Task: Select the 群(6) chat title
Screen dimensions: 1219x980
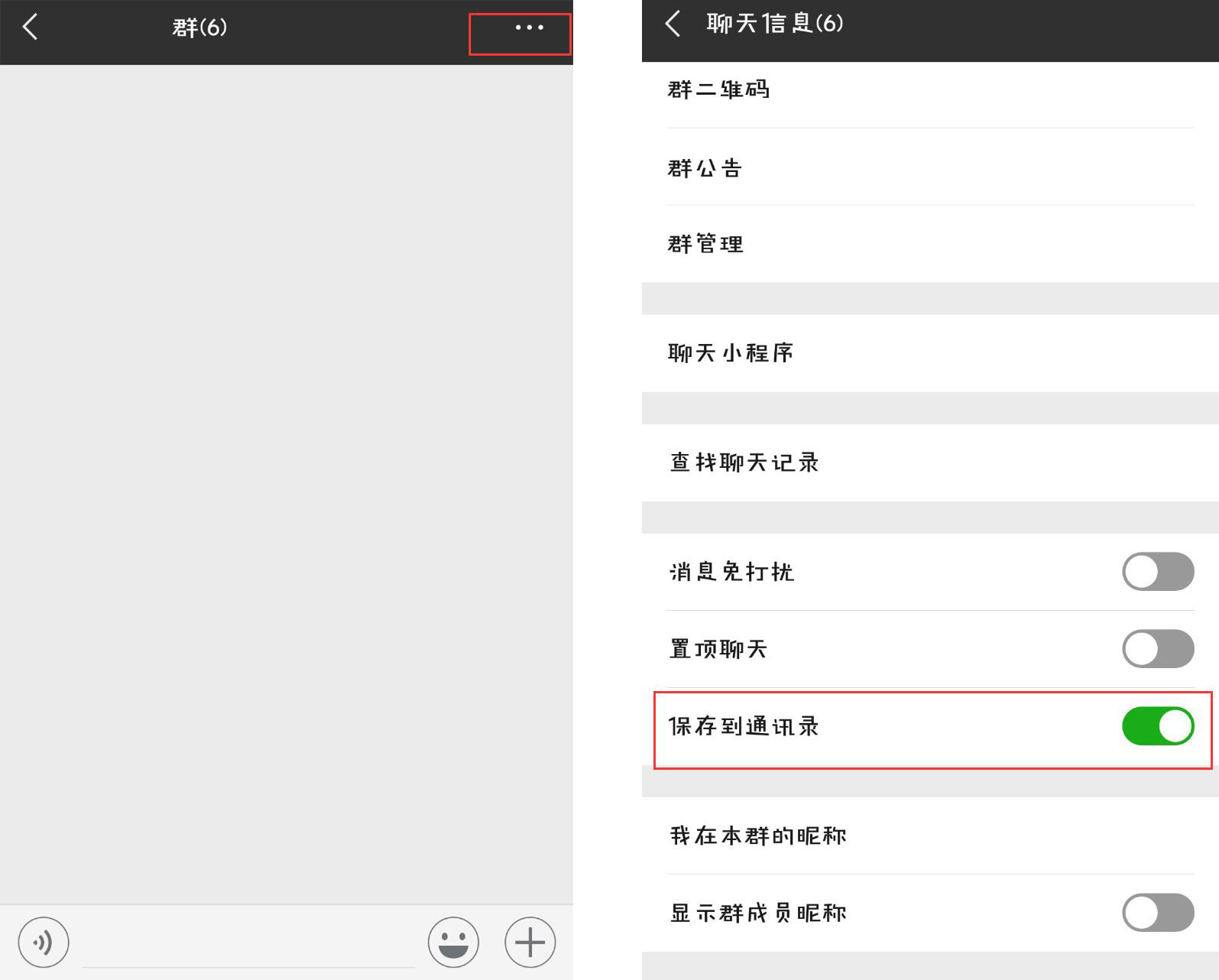Action: click(x=199, y=28)
